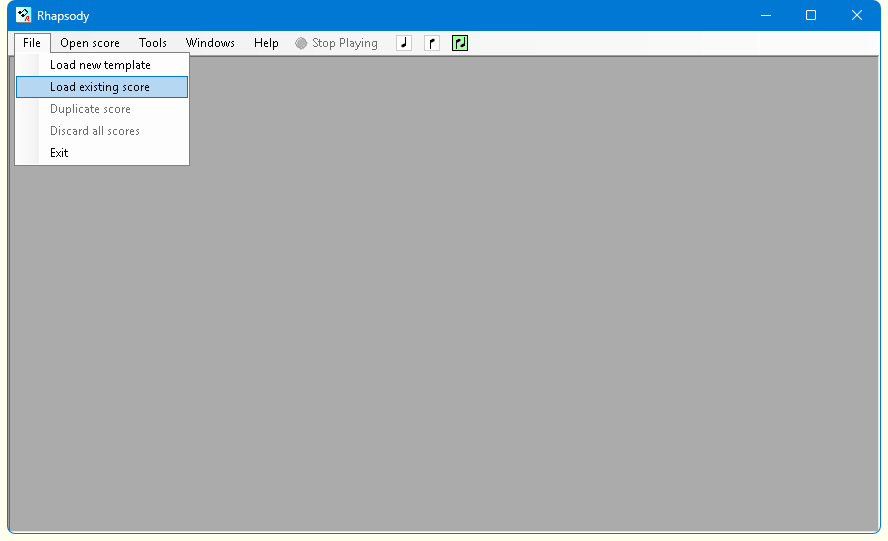This screenshot has width=888, height=541.
Task: Maximize the Rhapsody window
Action: 811,15
